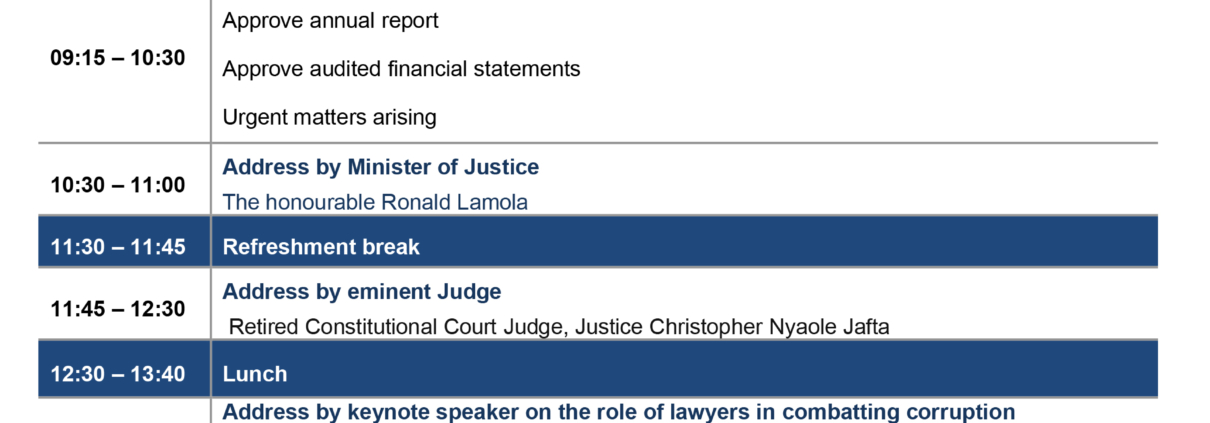Select 'Approve audited financial statements' agenda item
The width and height of the screenshot is (1210, 423).
point(401,69)
